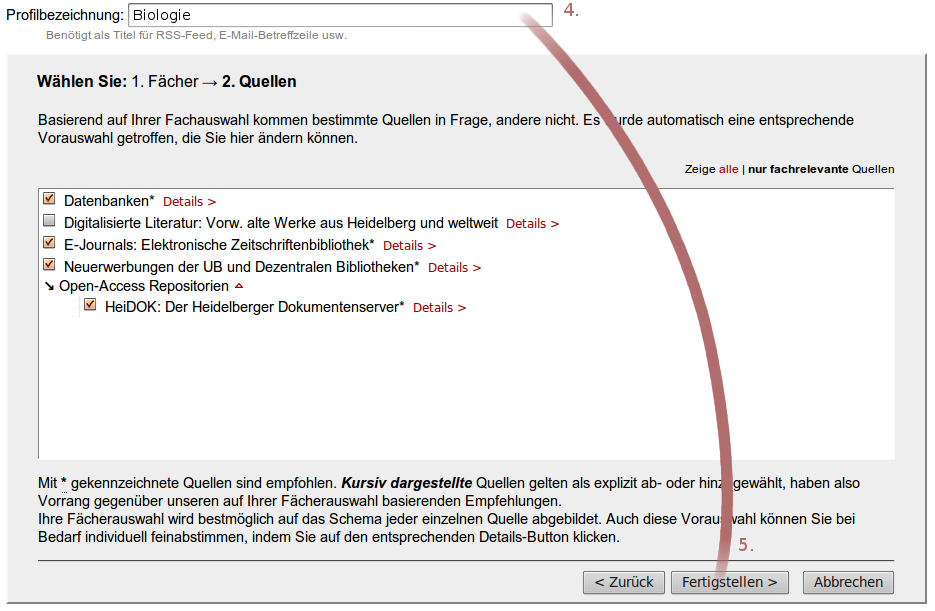Screen dimensions: 935x611
Task: Open Details for Datenbanken
Action: [x=189, y=202]
